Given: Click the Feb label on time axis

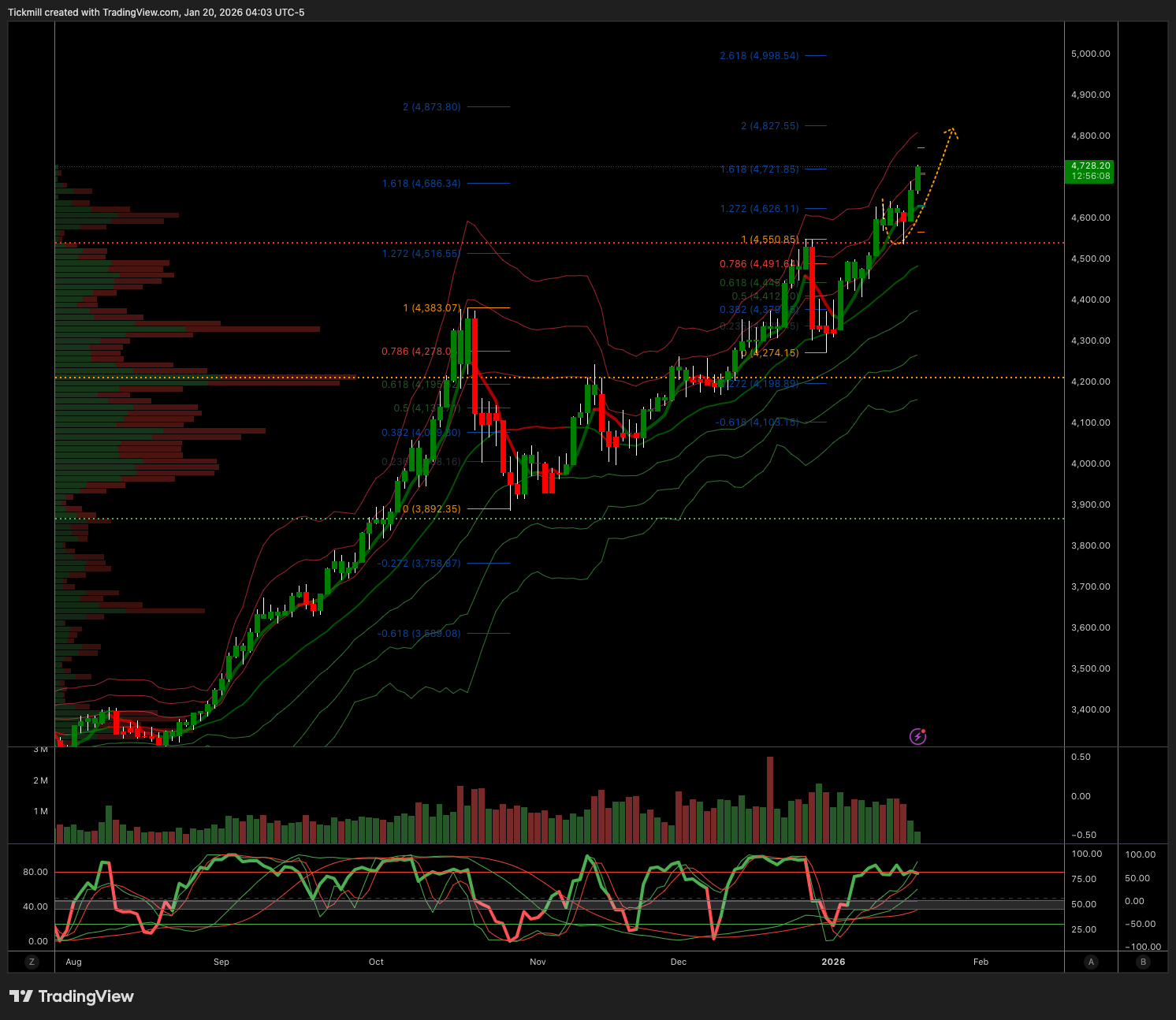Looking at the screenshot, I should (981, 962).
